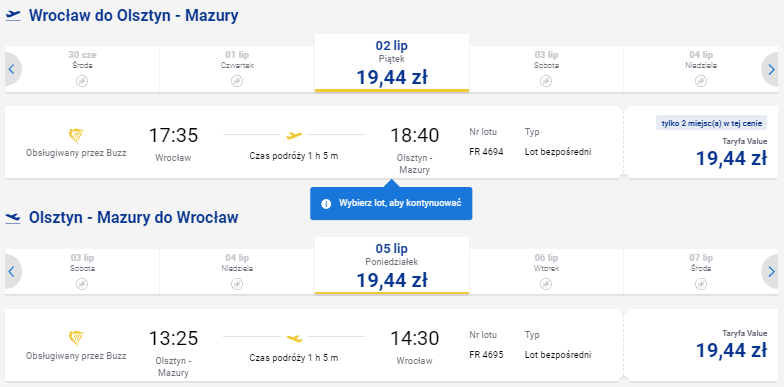Click the no-flight icon under 06 lip Wtorek
This screenshot has height=387, width=784.
tap(546, 284)
